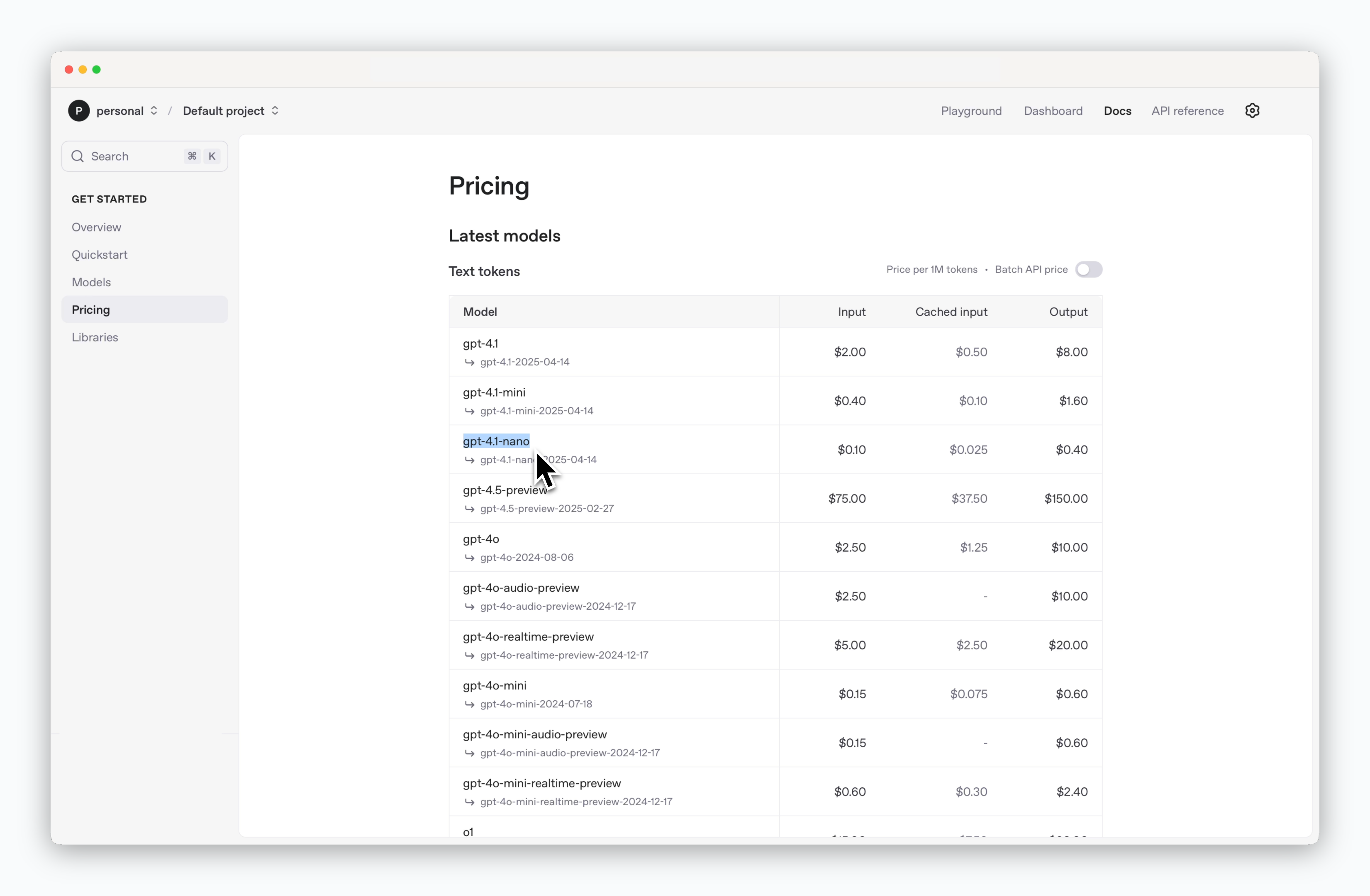
Task: Click the Input column header
Action: pos(851,312)
